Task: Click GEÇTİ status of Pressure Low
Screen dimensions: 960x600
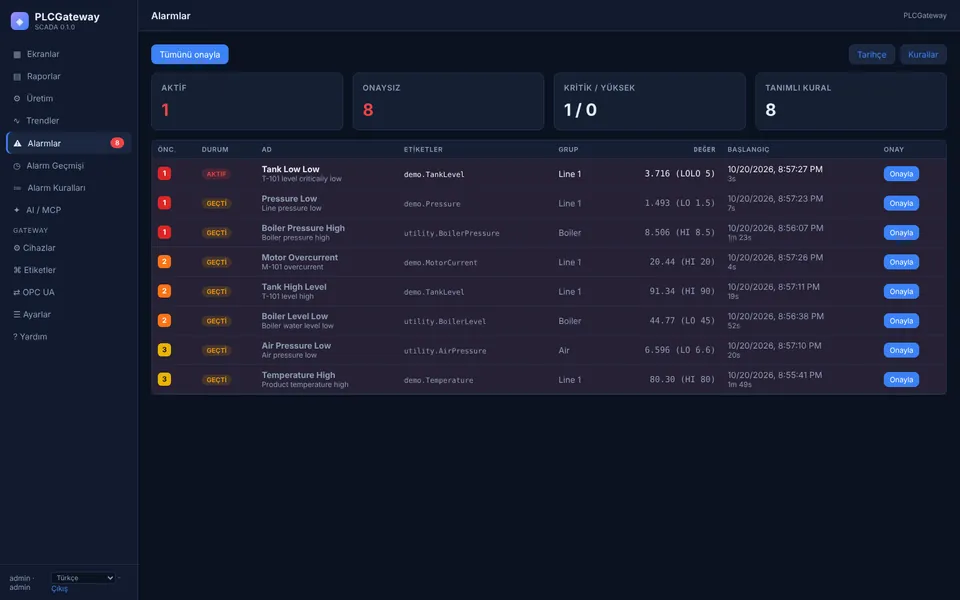Action: pos(216,203)
